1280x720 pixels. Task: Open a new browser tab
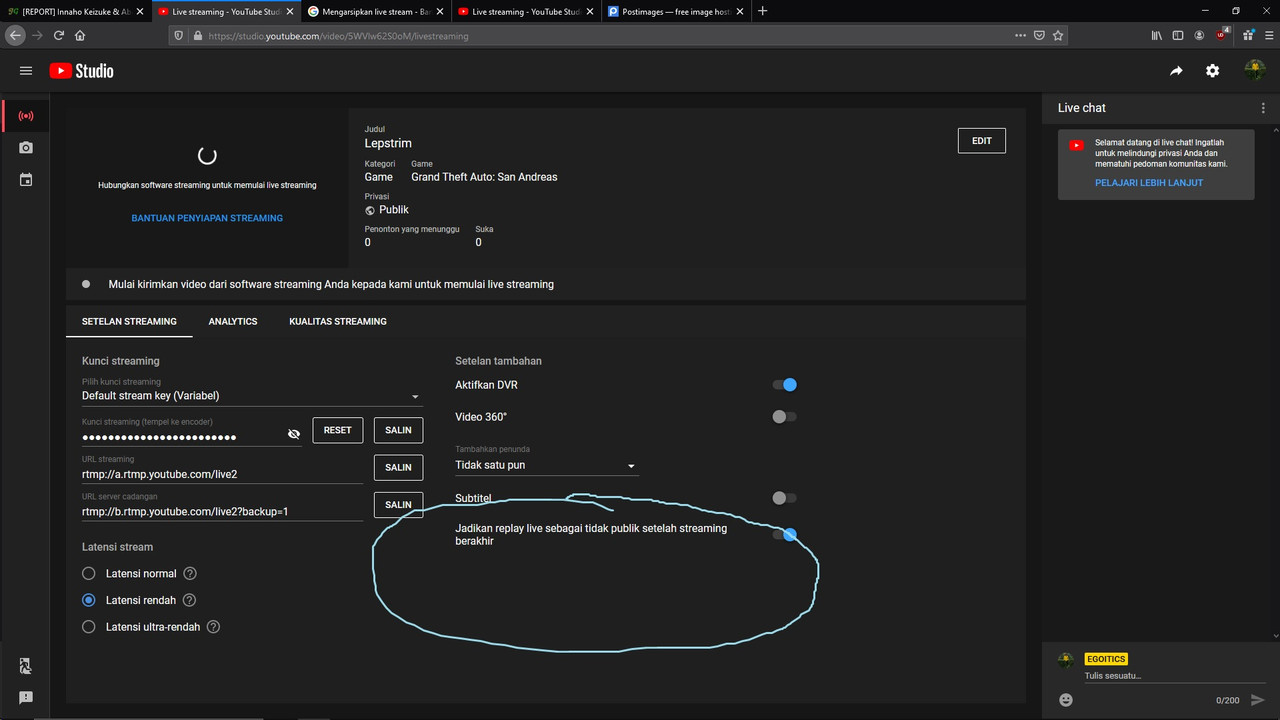coord(763,11)
